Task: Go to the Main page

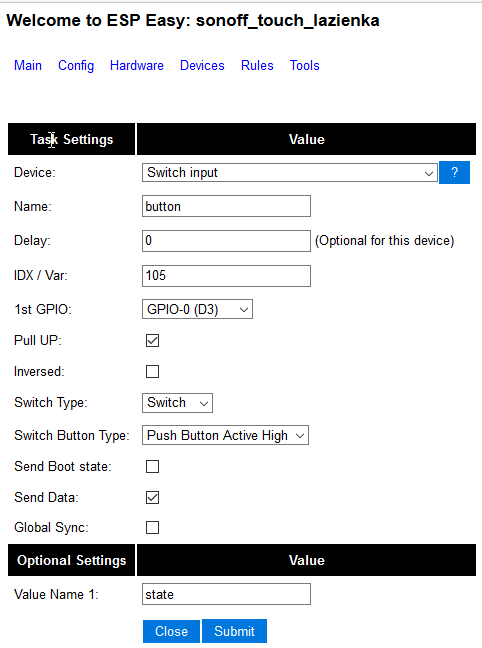Action: (28, 65)
